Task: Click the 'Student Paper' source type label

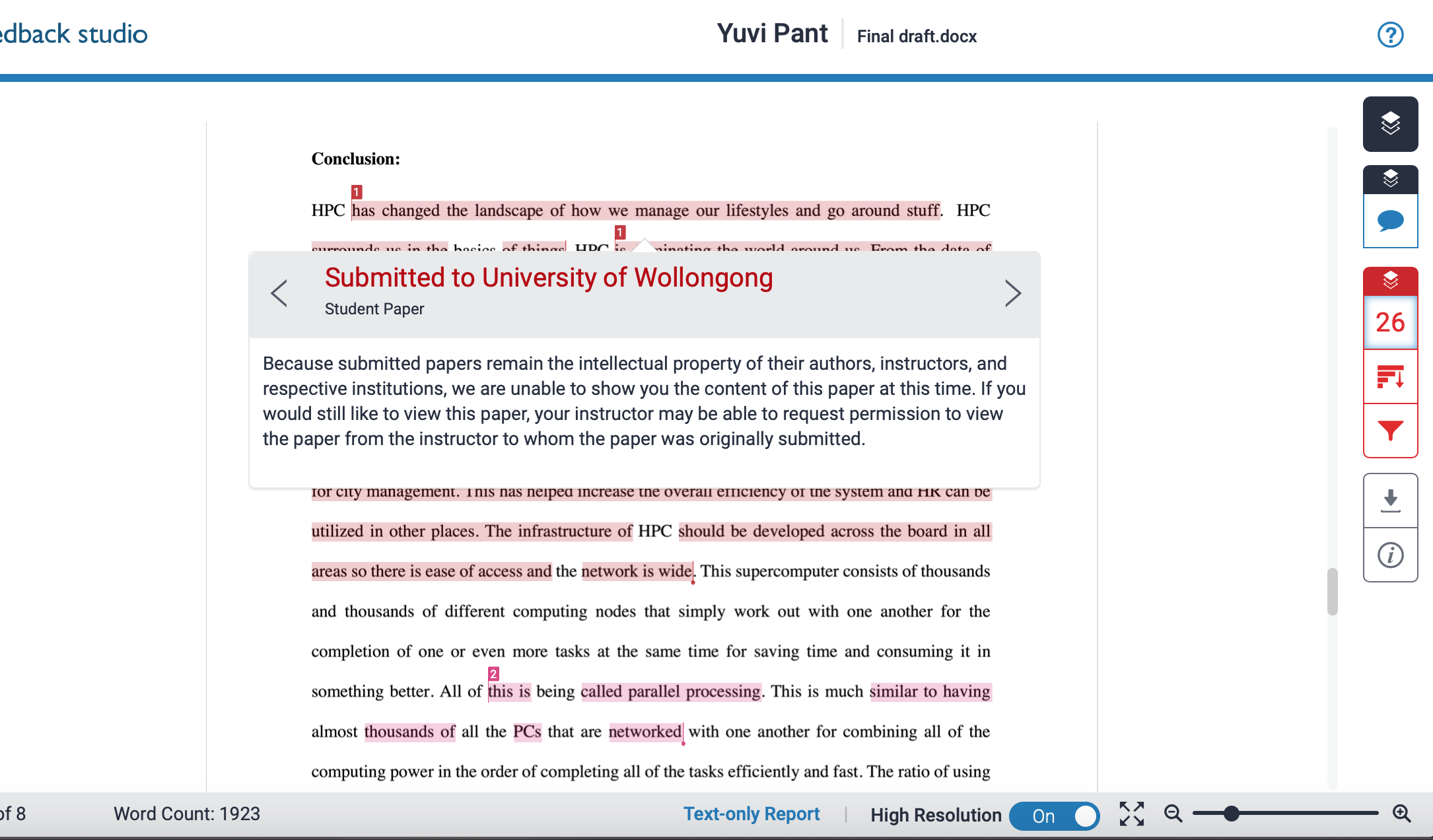Action: pos(374,309)
